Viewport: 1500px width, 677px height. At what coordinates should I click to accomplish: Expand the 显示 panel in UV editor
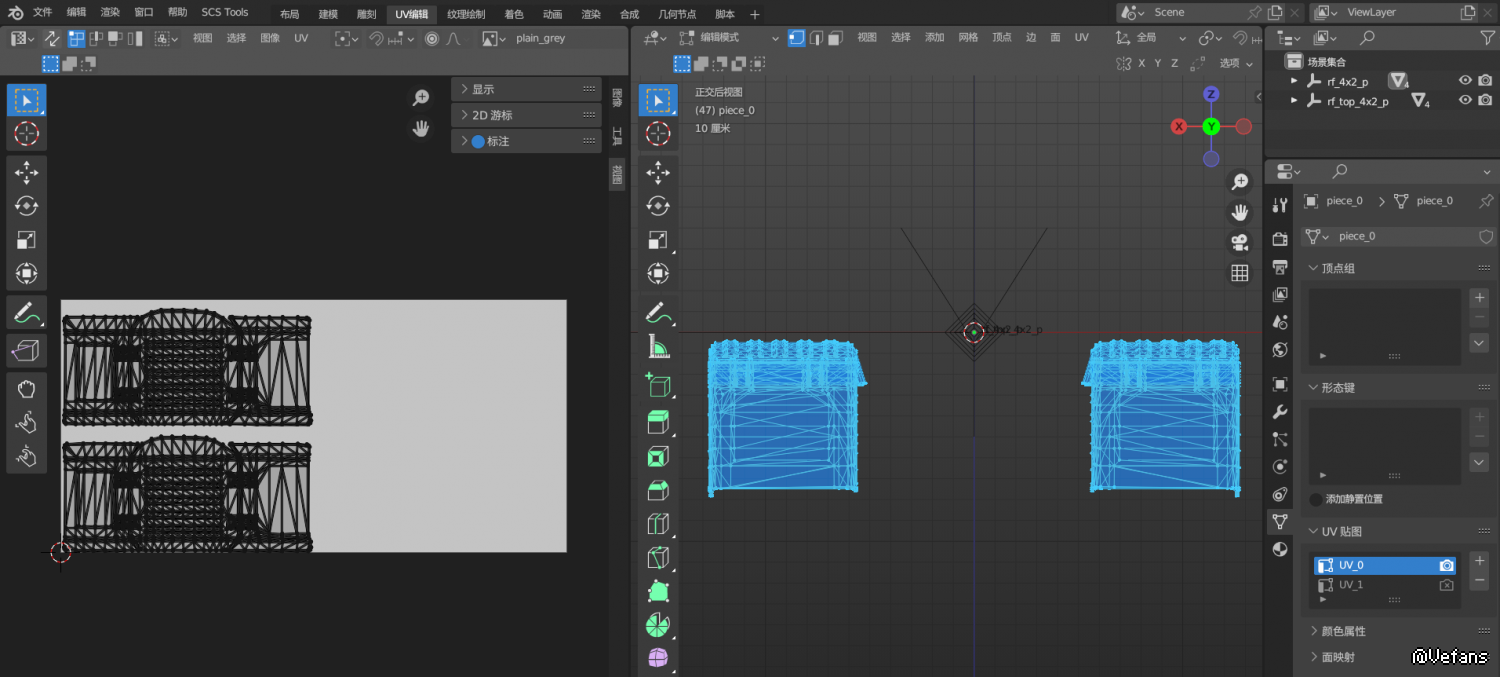coord(484,89)
